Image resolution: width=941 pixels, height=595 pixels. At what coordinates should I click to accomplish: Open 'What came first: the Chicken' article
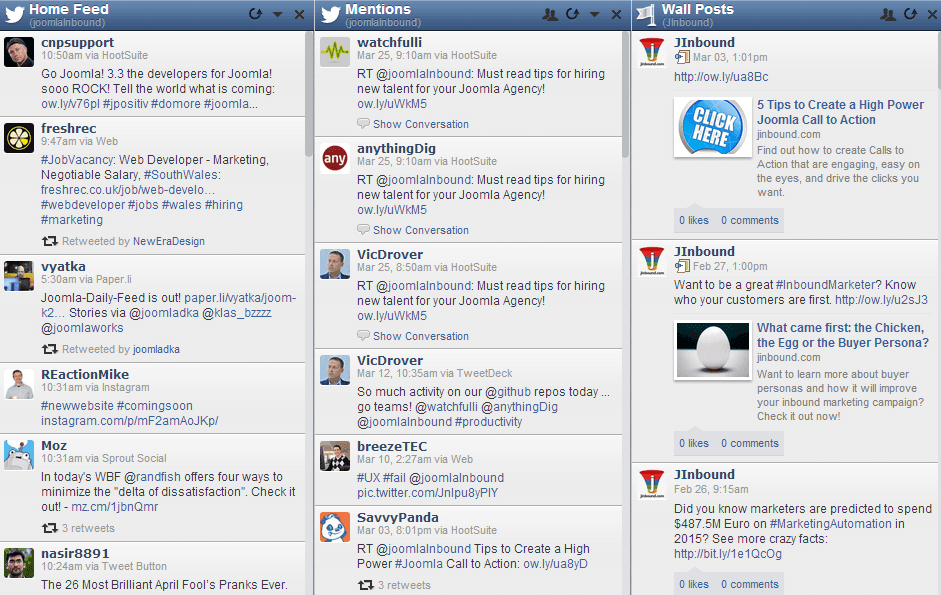point(843,335)
